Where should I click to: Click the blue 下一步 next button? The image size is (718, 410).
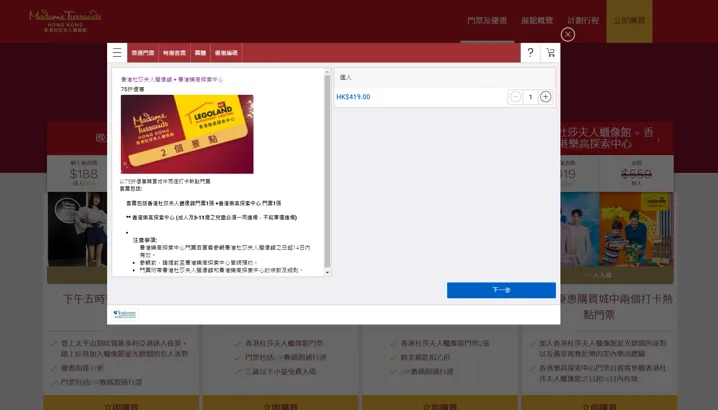point(501,290)
